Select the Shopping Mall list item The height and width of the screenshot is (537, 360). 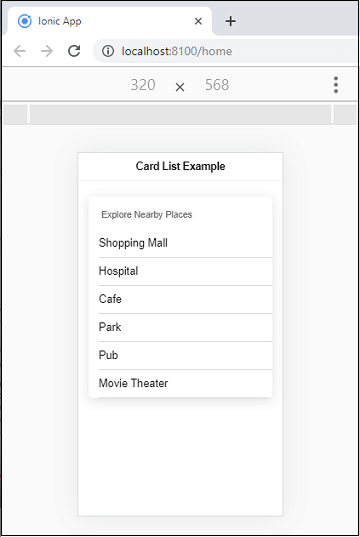pyautogui.click(x=181, y=243)
